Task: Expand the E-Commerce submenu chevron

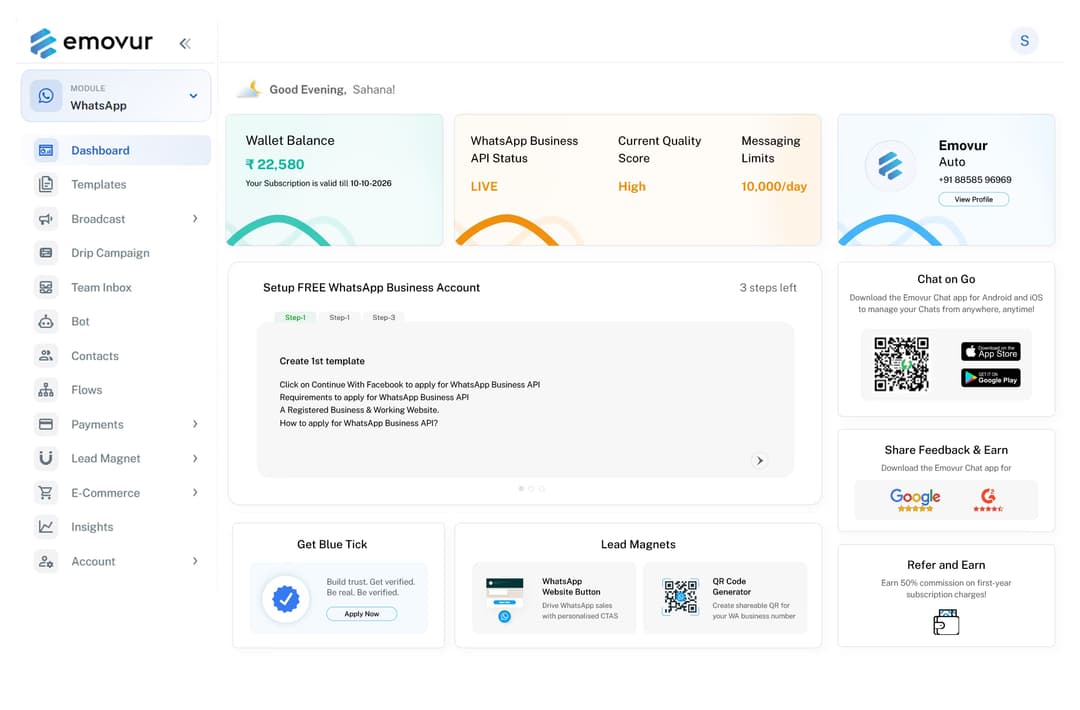Action: click(195, 492)
